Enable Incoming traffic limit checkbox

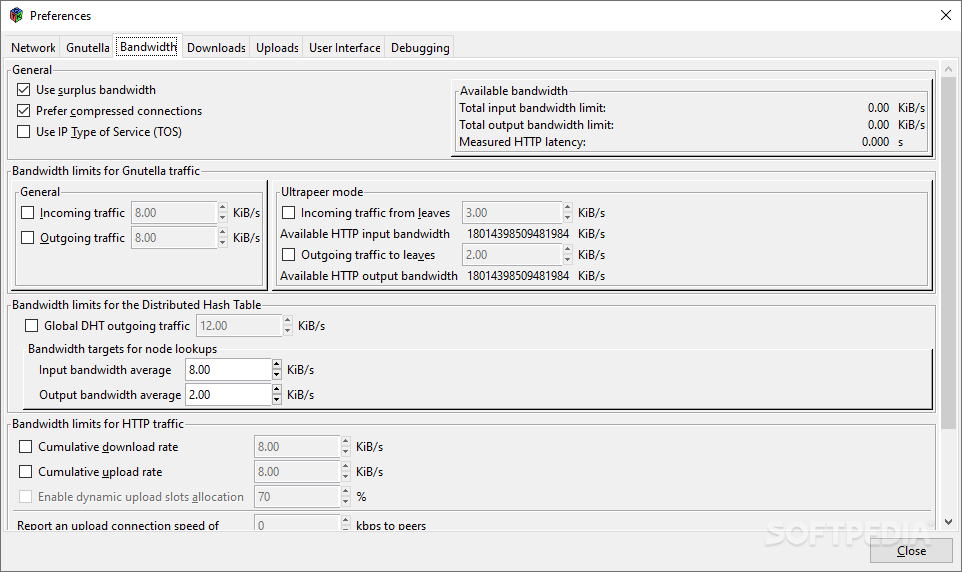[x=28, y=212]
